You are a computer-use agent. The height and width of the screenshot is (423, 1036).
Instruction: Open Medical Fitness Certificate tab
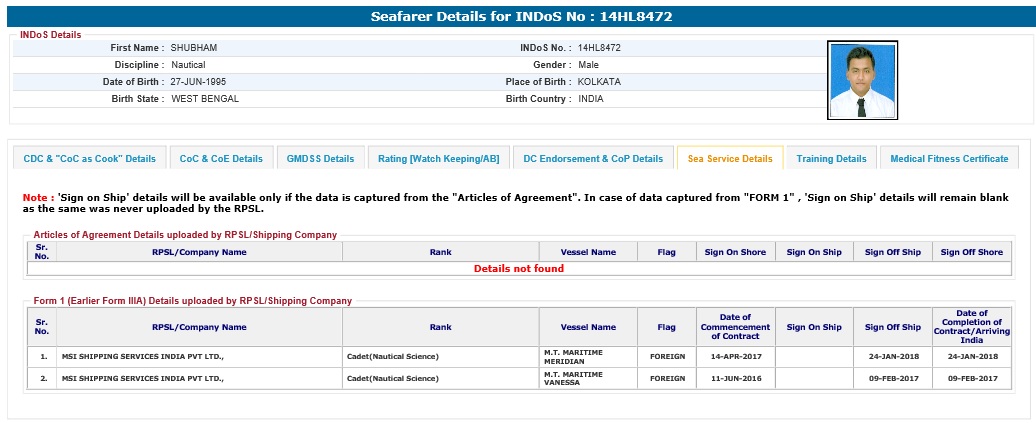pyautogui.click(x=949, y=159)
